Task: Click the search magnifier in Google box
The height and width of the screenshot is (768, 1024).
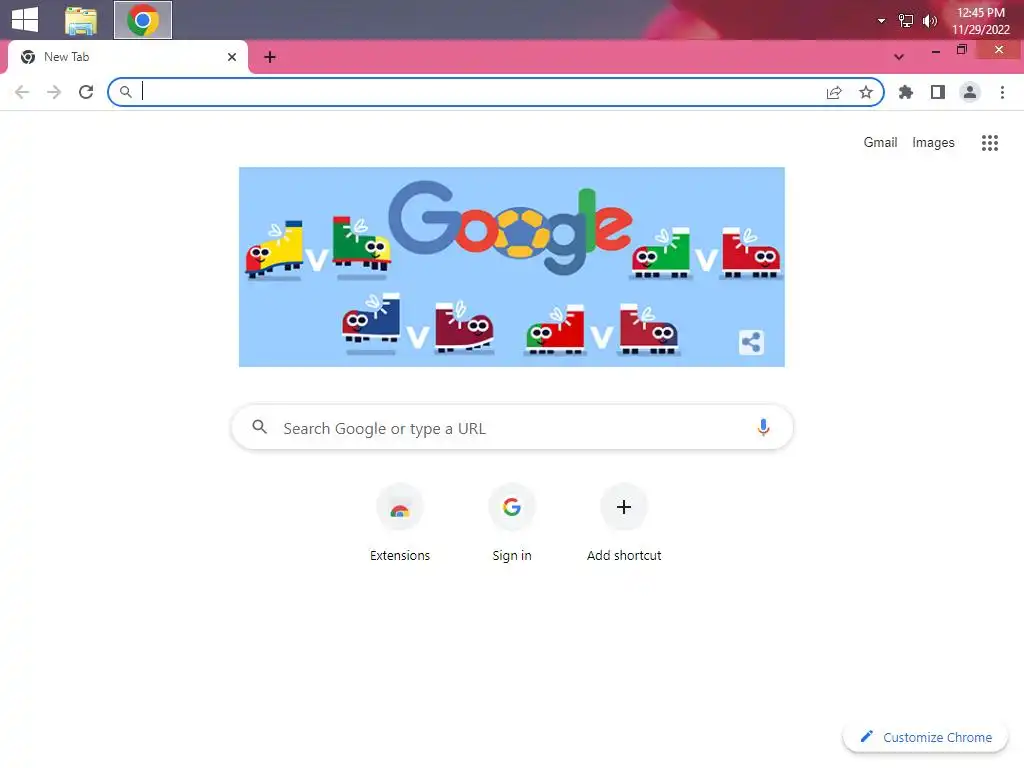Action: pyautogui.click(x=259, y=427)
